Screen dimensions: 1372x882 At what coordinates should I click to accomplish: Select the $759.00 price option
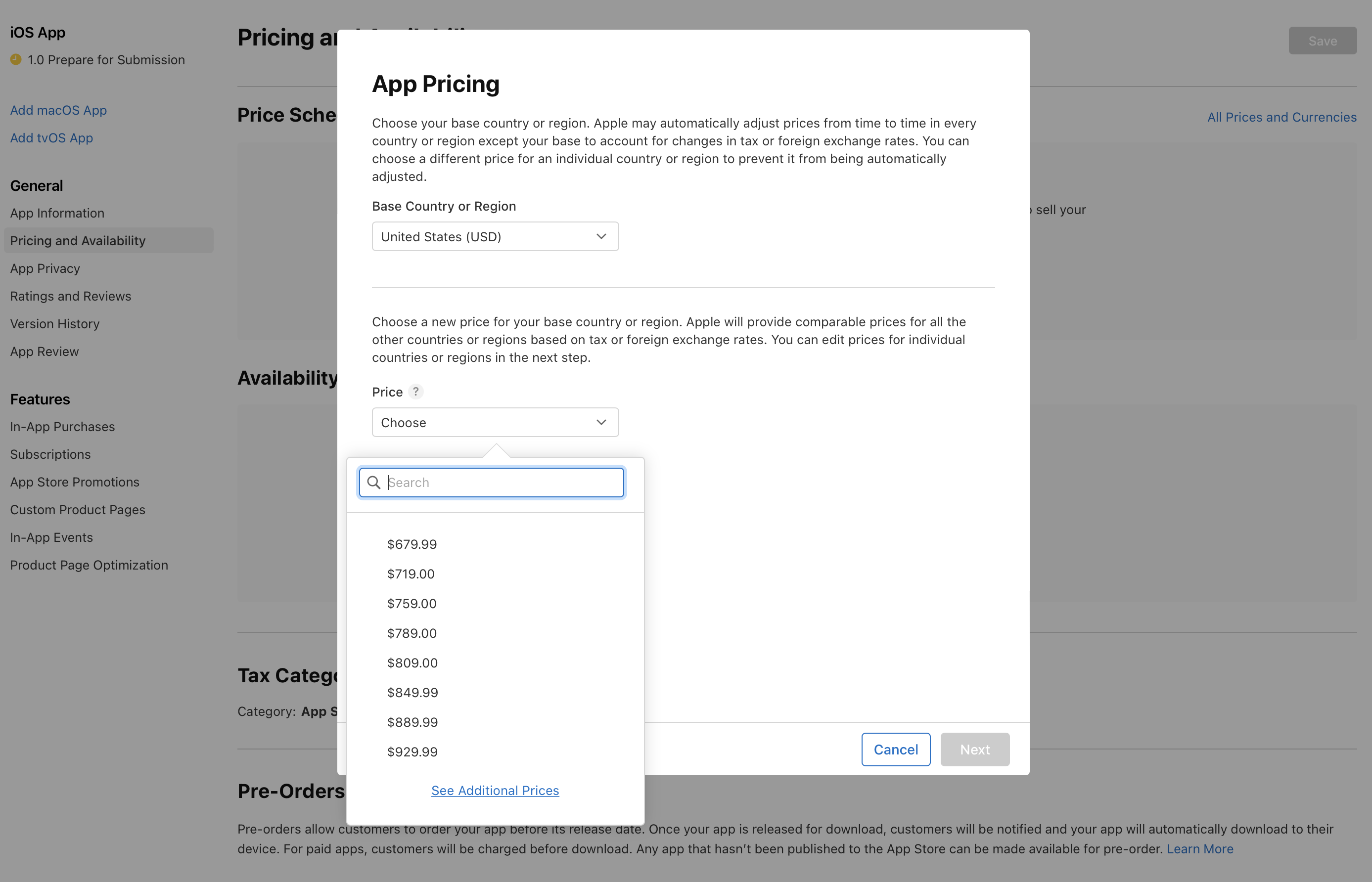(x=412, y=603)
